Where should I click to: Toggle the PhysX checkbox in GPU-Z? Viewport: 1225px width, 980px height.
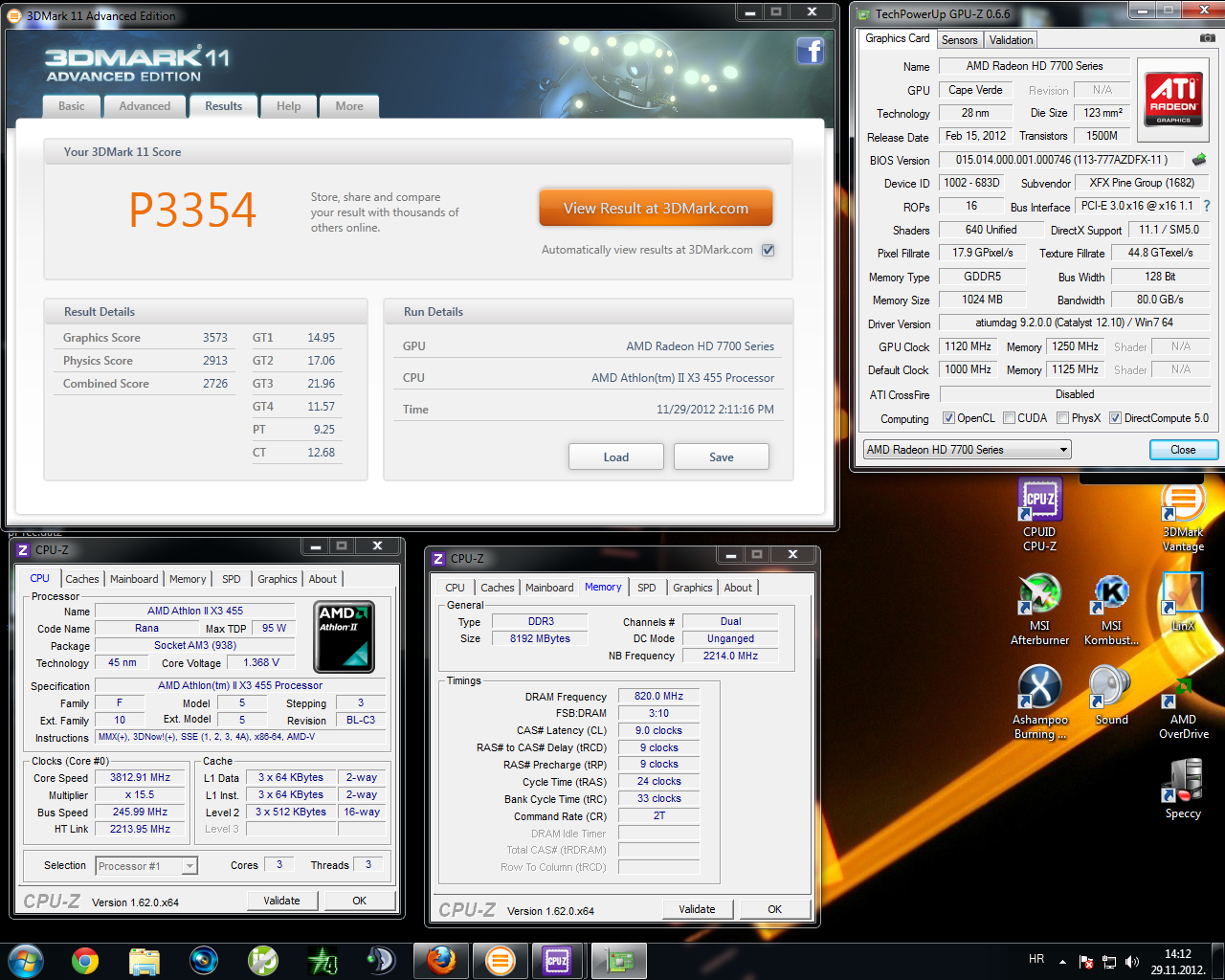1062,418
